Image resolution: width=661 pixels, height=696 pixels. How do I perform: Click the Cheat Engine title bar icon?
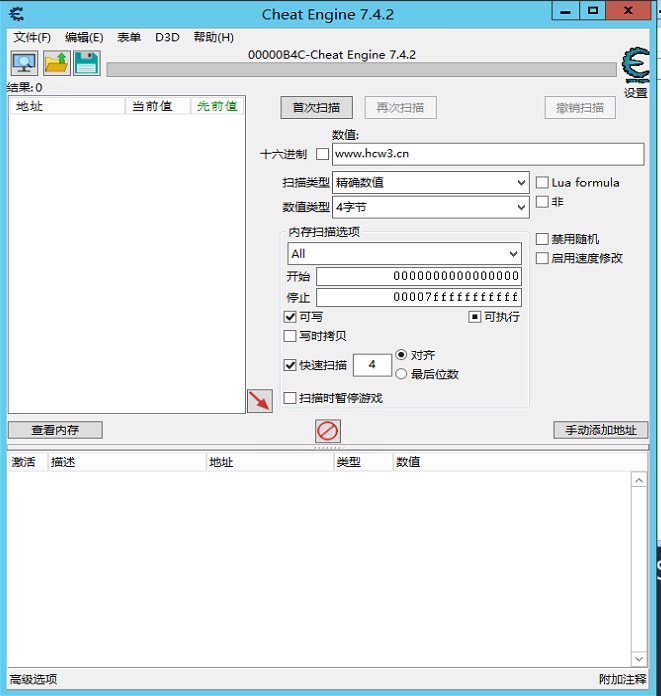click(x=16, y=14)
